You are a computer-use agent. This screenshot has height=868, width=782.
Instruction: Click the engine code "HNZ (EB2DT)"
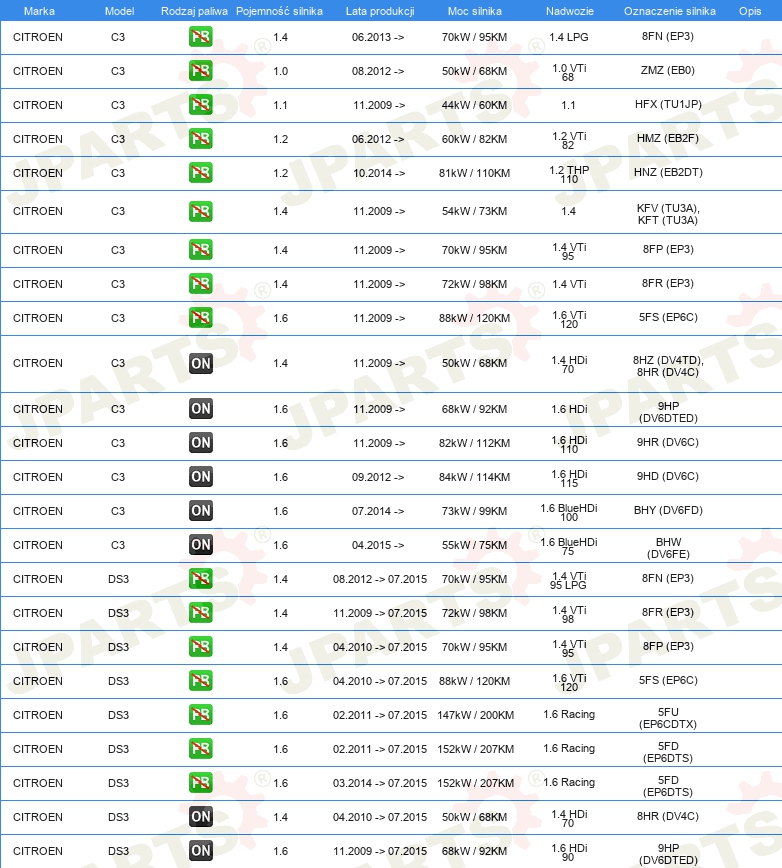(x=668, y=172)
